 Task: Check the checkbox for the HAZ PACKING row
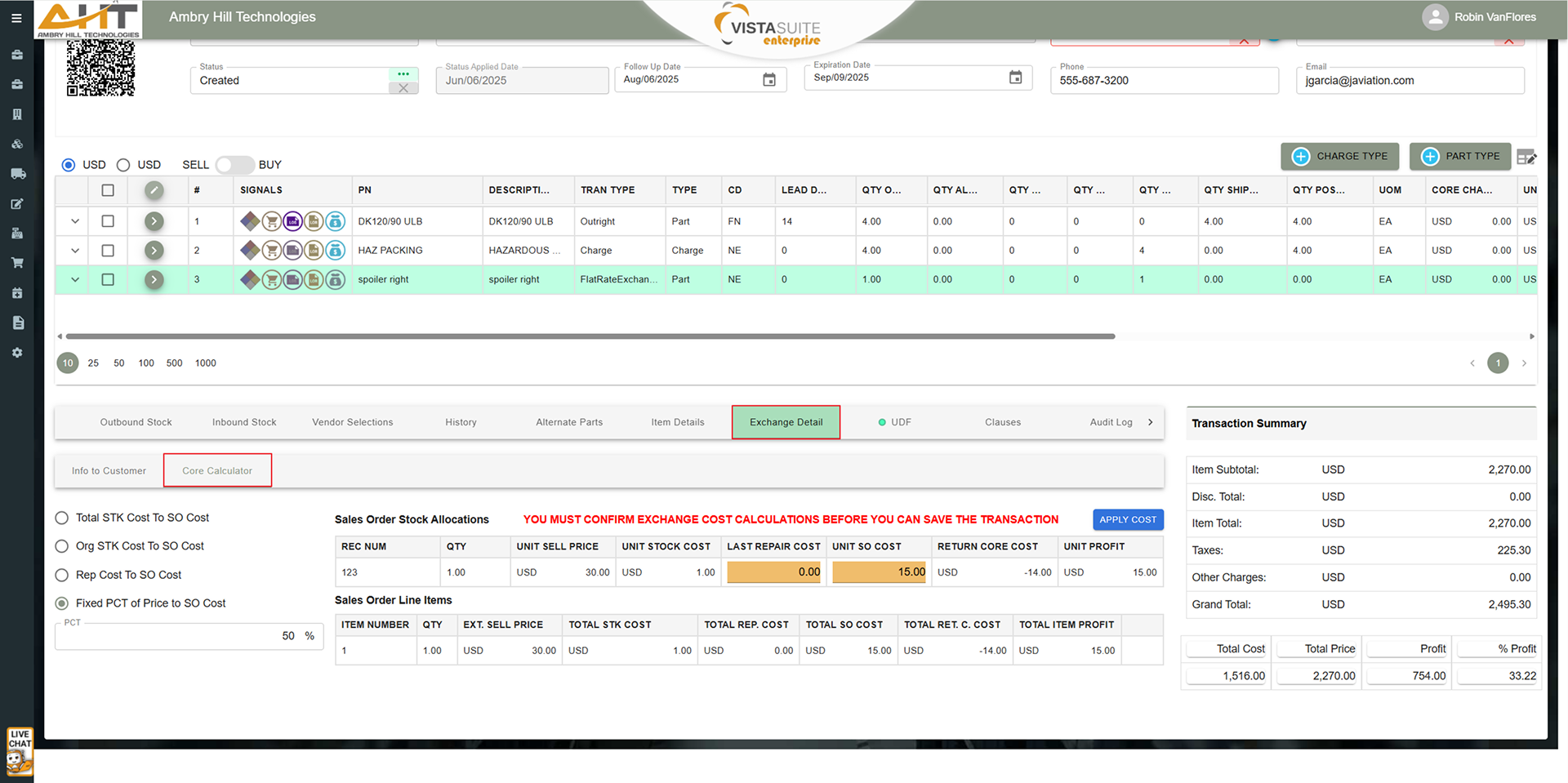click(108, 251)
